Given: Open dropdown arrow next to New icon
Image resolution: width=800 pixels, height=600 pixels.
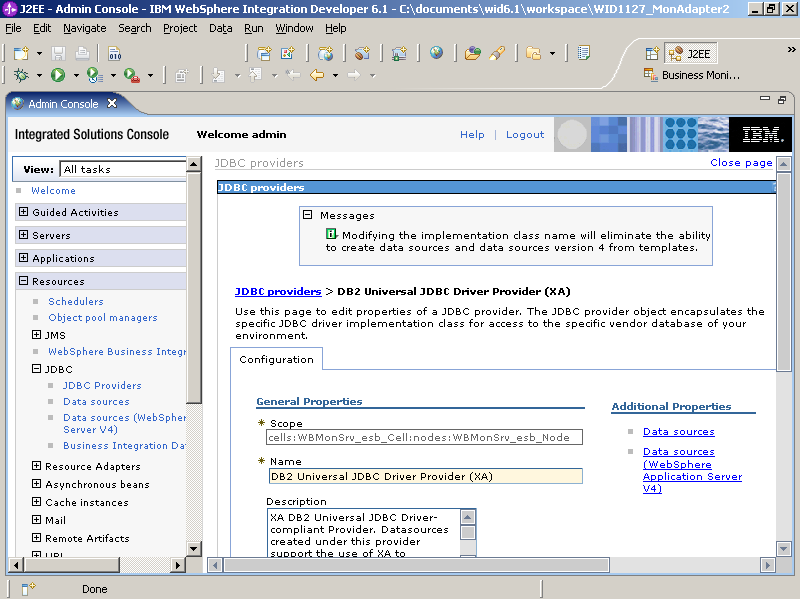Looking at the screenshot, I should click(x=39, y=53).
